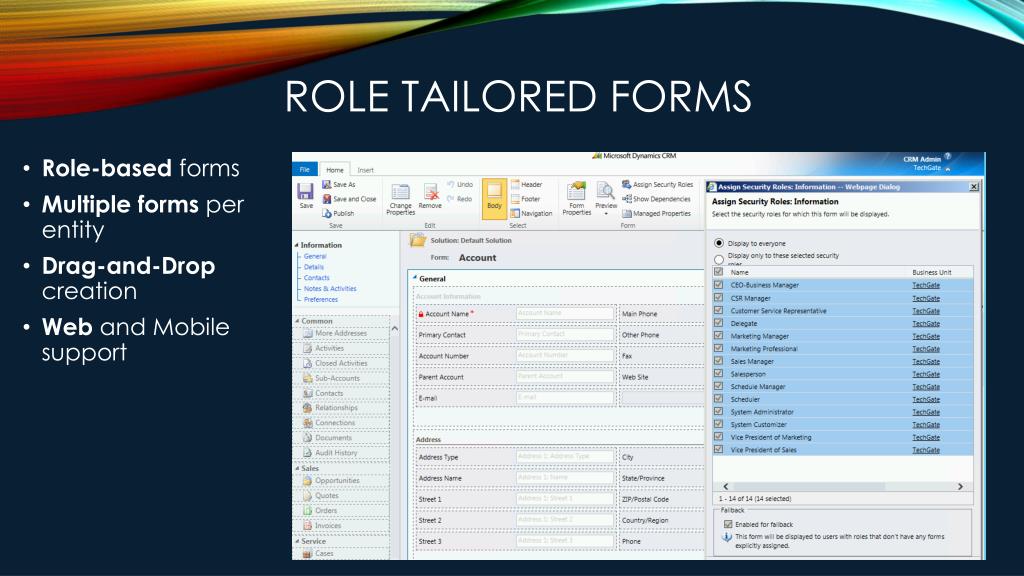
Task: Click the Redo button
Action: tap(460, 199)
